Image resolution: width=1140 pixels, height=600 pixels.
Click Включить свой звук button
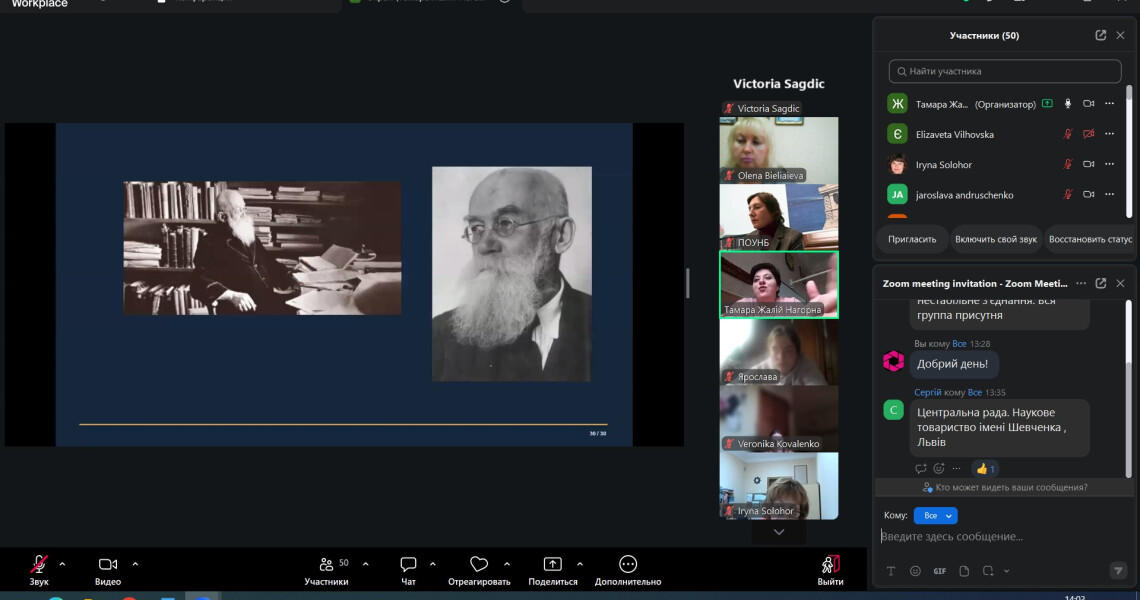point(996,239)
